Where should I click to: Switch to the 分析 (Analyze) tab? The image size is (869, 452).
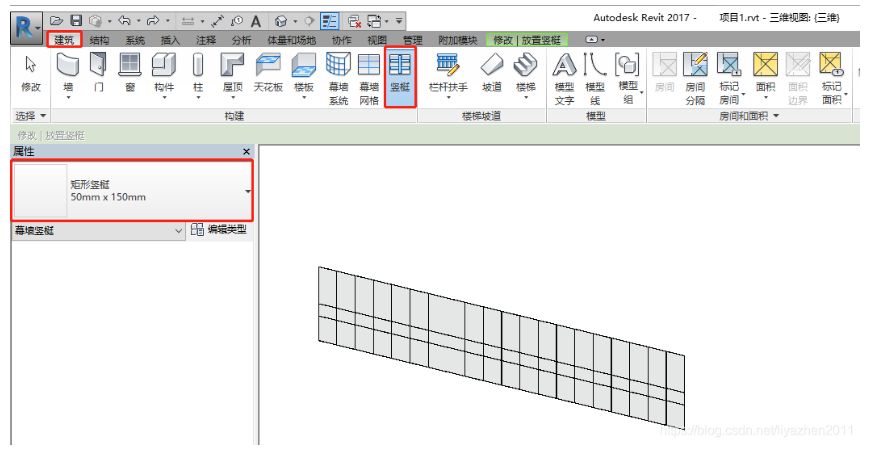[241, 40]
